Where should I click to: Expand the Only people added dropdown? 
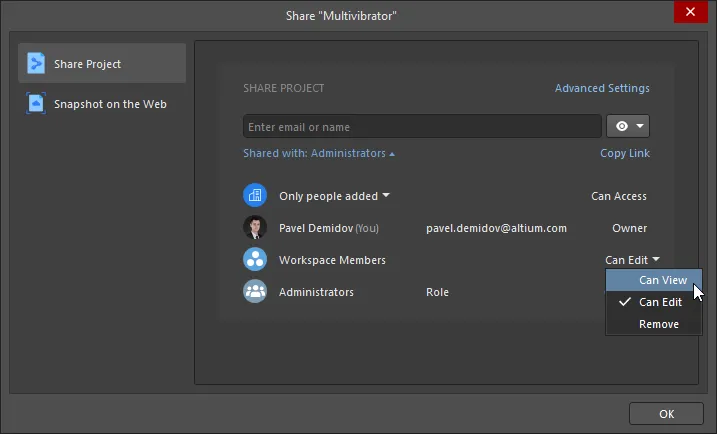click(x=334, y=196)
